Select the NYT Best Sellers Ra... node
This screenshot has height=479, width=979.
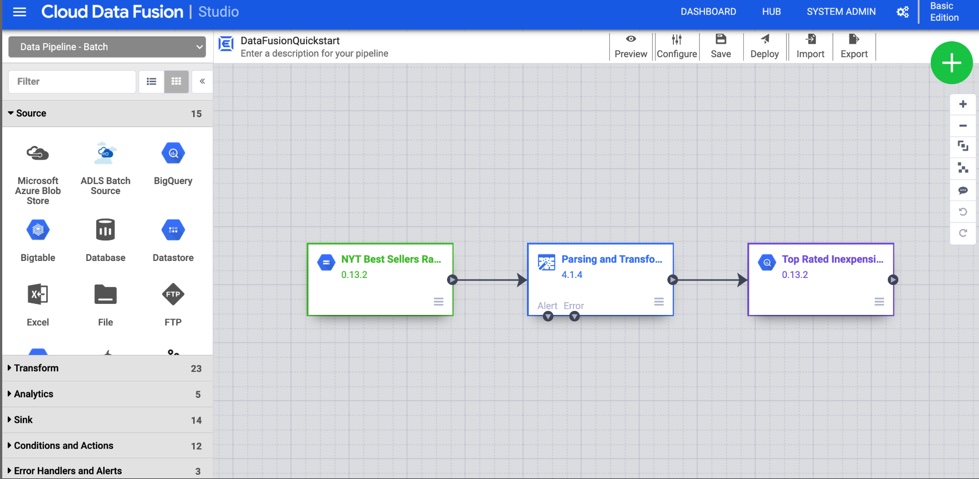(x=380, y=279)
